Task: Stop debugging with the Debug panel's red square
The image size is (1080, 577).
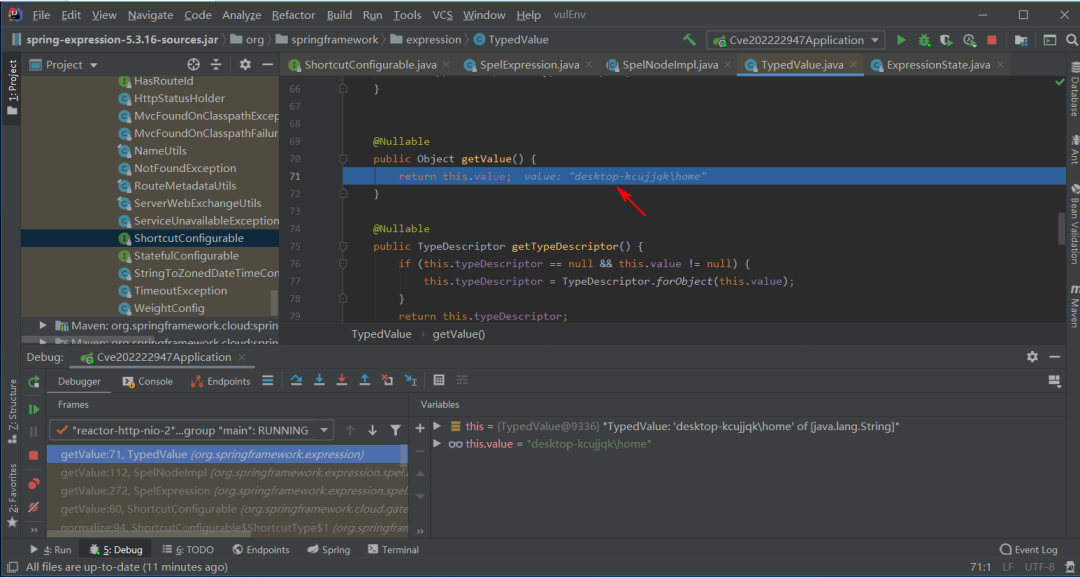Action: pyautogui.click(x=33, y=455)
